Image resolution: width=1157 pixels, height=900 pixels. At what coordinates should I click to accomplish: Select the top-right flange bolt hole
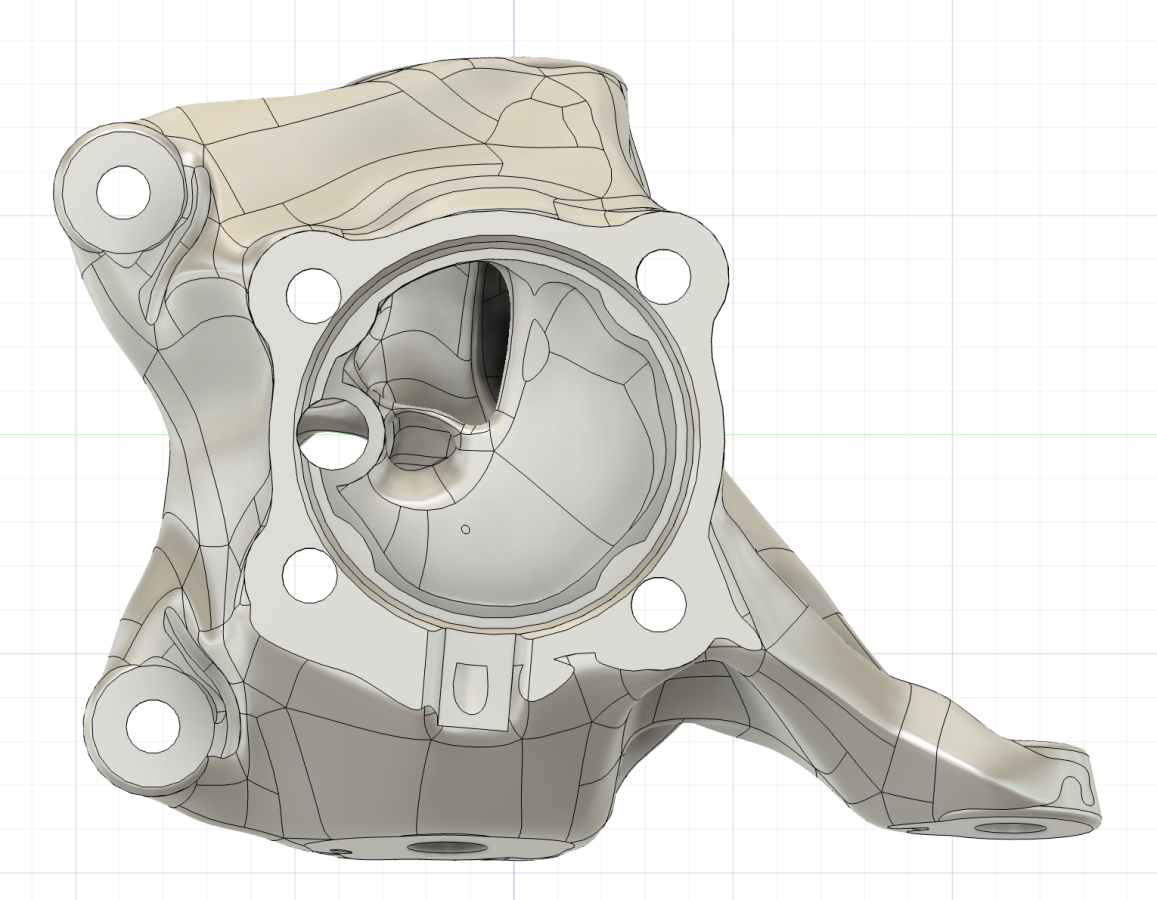tap(663, 277)
